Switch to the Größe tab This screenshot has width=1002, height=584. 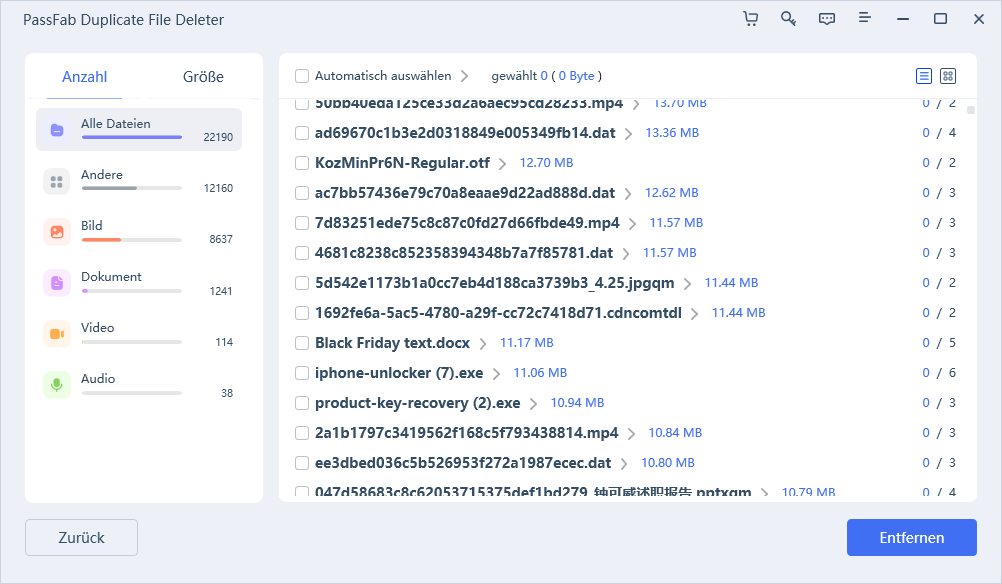203,77
